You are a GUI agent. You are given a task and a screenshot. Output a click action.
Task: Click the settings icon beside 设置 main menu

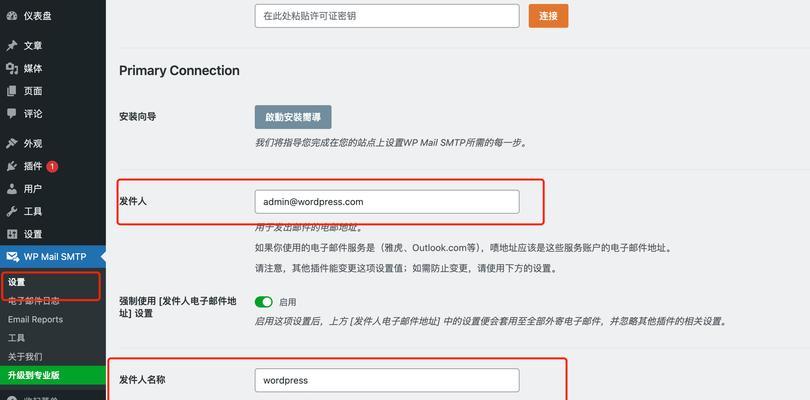coord(11,234)
